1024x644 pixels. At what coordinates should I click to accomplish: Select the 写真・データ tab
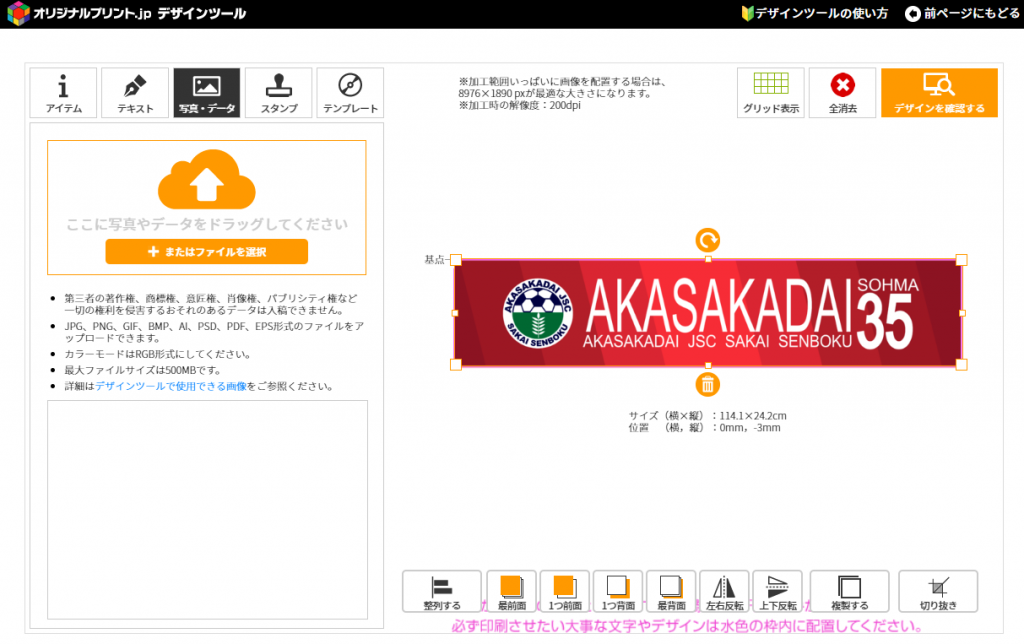(x=207, y=93)
